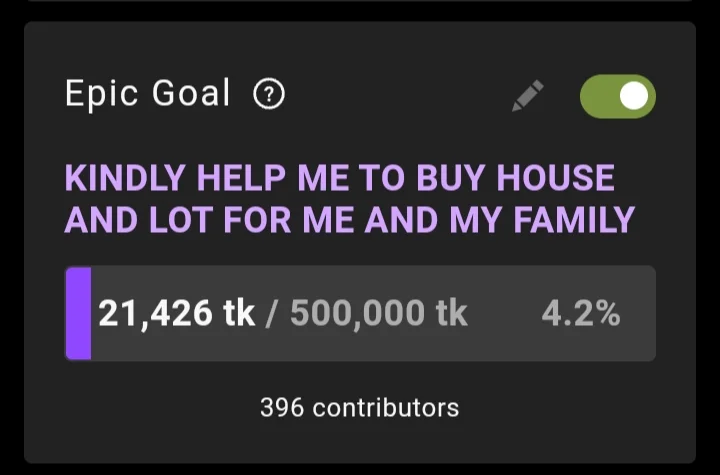Screen dimensions: 720x475
Task: Click the "Epic Goal" heading label
Action: tap(147, 95)
